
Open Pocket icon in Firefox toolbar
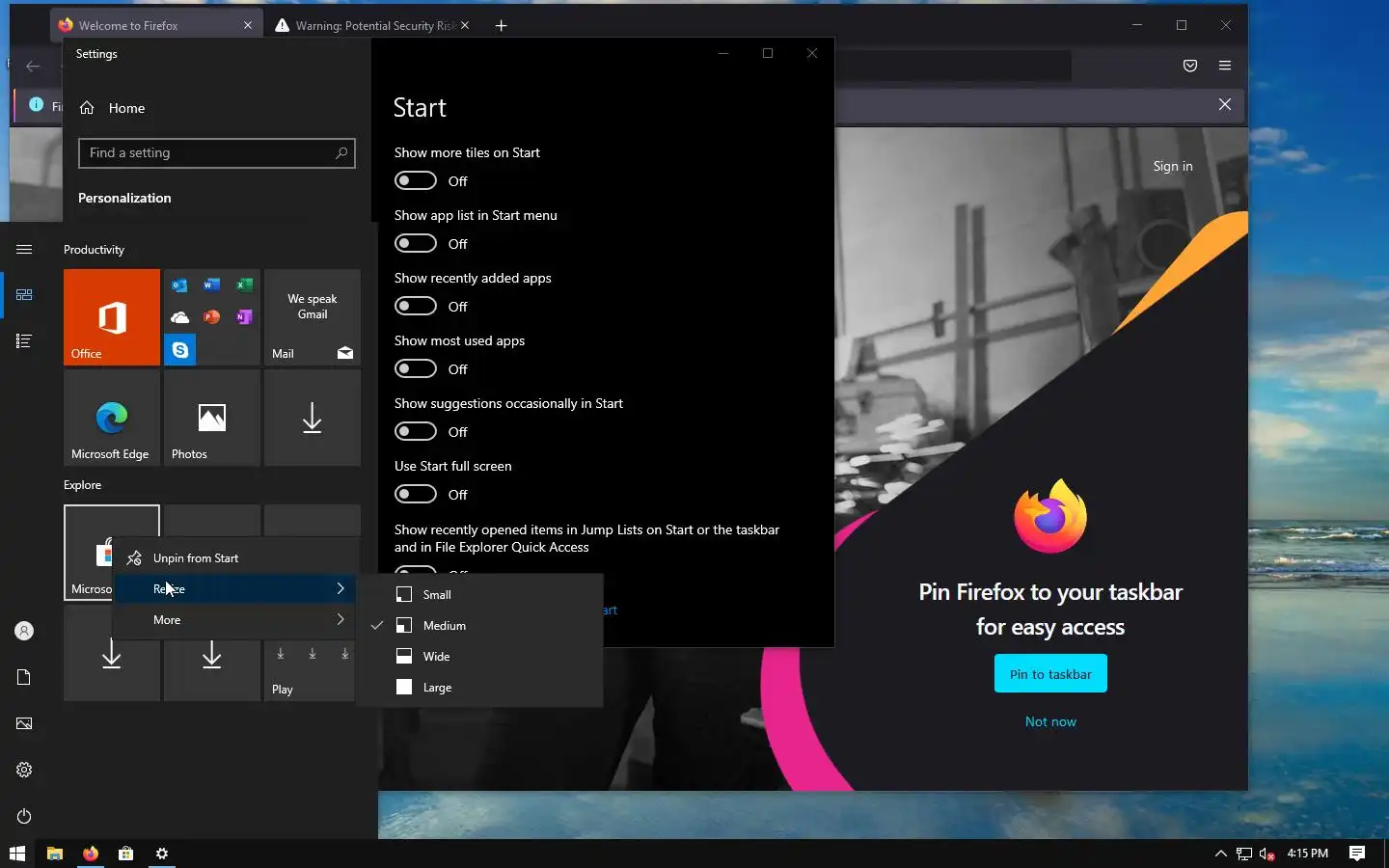coord(1190,66)
